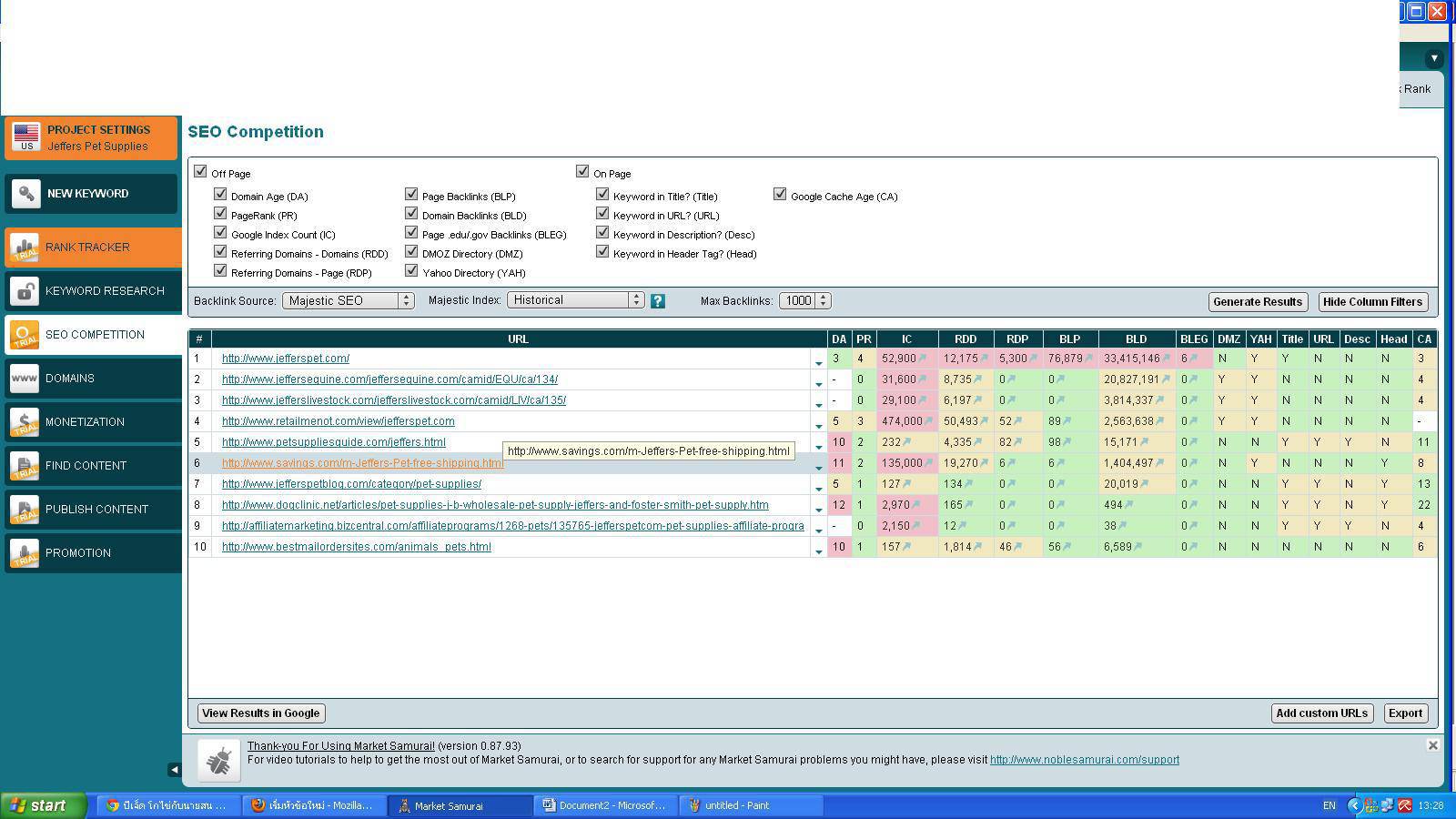Click the top-right dropdown arrow icon
1456x819 pixels.
(x=1434, y=58)
